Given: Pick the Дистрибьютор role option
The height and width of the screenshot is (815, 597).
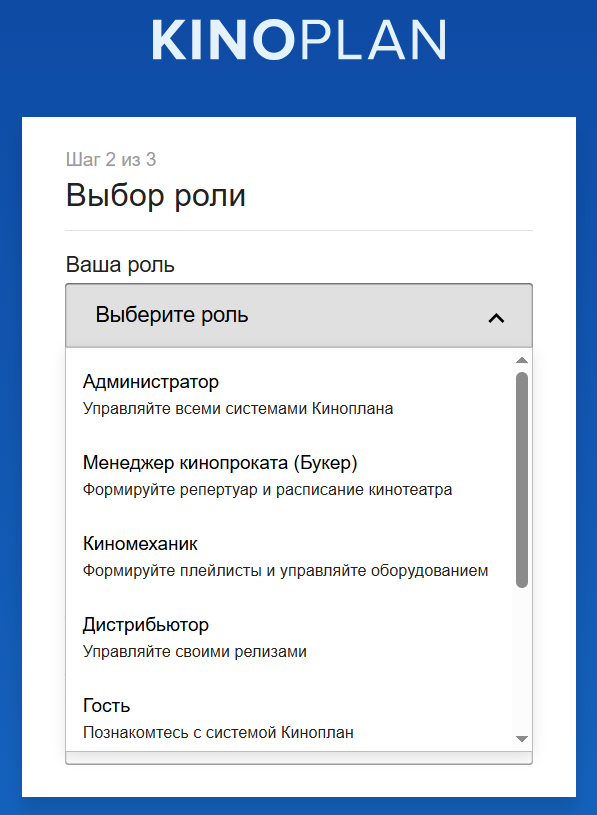Looking at the screenshot, I should coord(289,637).
